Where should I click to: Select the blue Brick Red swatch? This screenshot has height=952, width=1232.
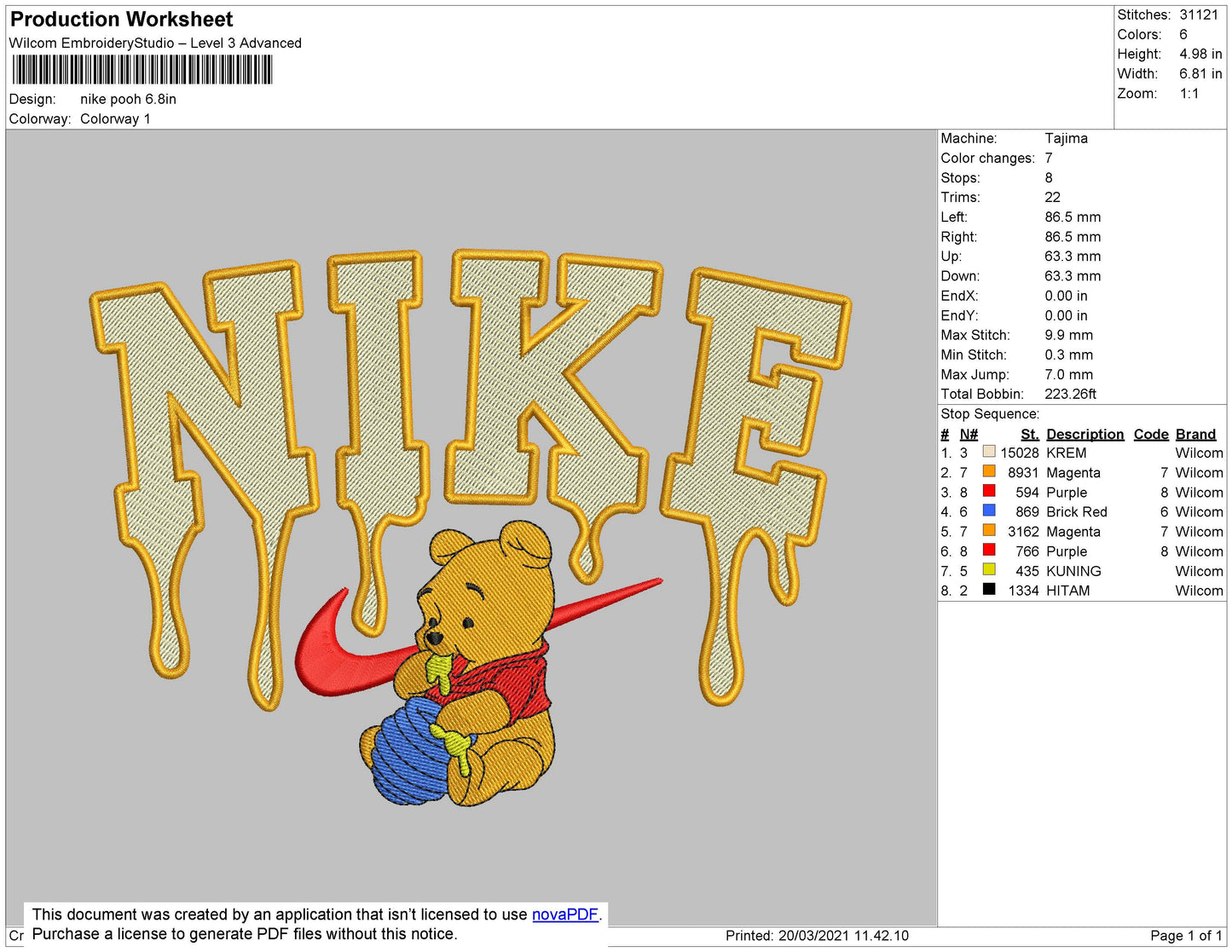coord(989,511)
